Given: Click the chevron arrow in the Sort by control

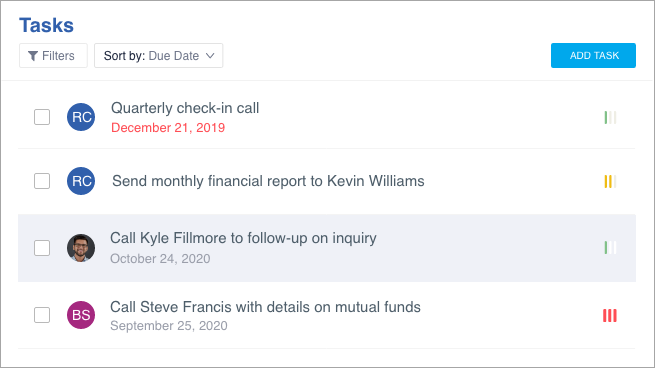Looking at the screenshot, I should [210, 56].
